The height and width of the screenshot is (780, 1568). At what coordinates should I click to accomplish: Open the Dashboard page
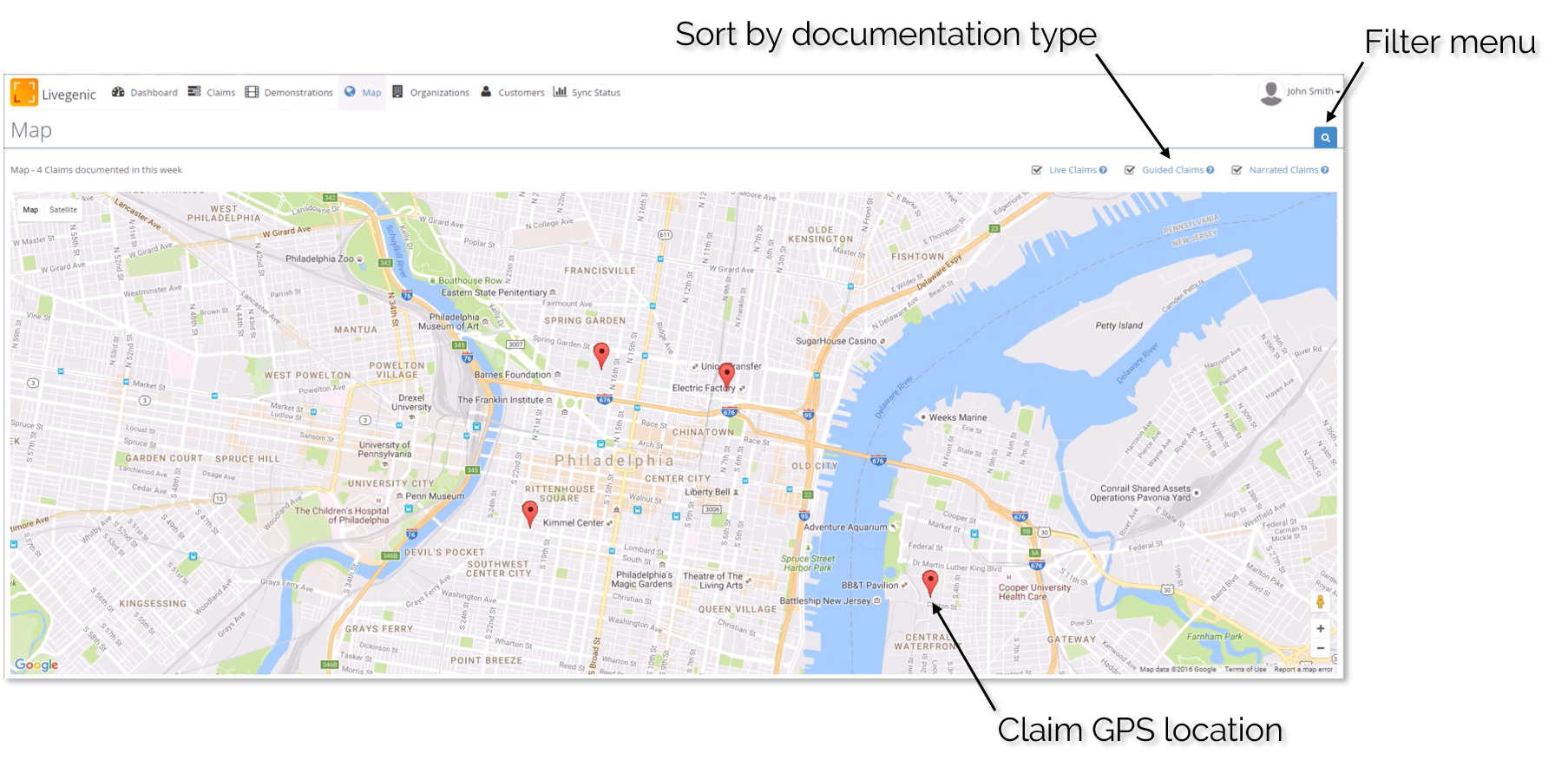tap(144, 92)
